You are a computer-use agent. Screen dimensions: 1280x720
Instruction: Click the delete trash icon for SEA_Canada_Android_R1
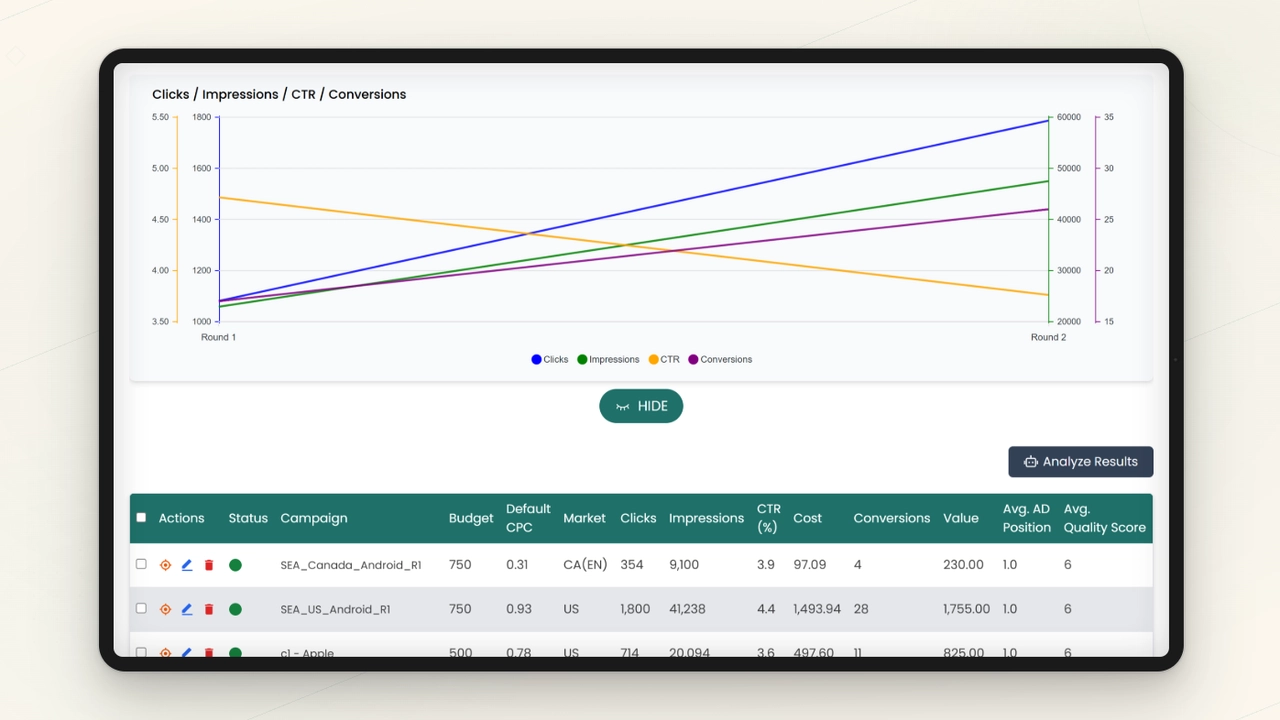click(x=209, y=564)
